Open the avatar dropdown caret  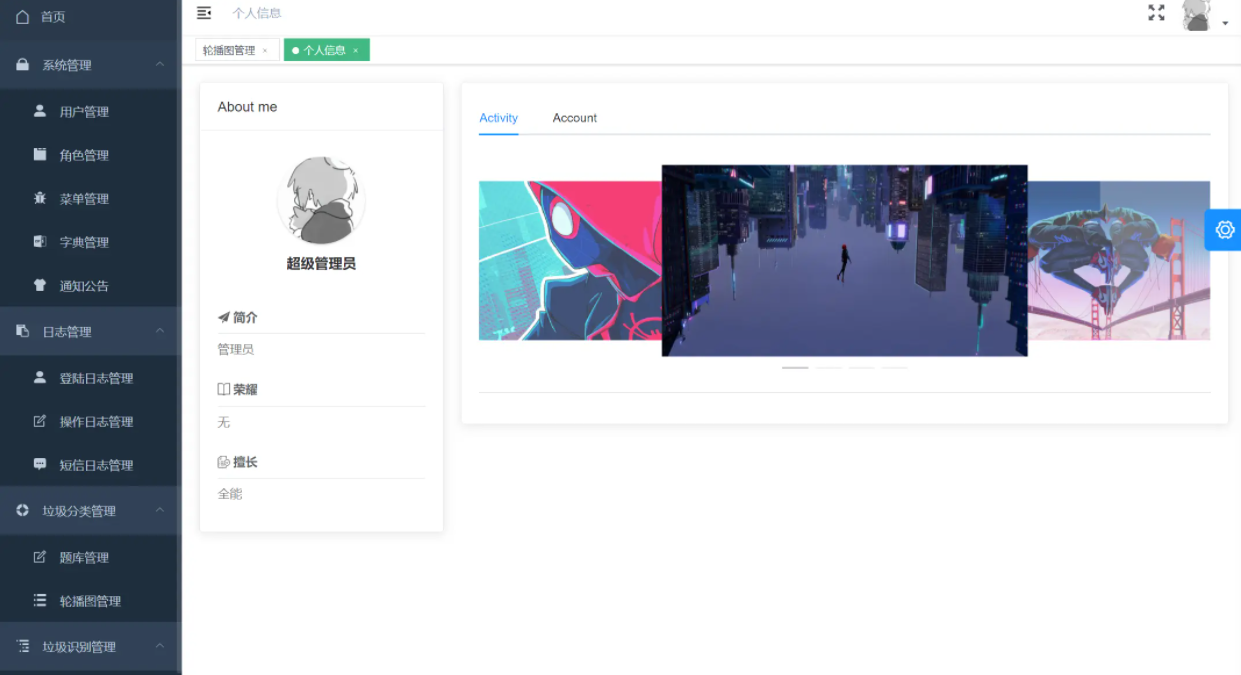tap(1225, 23)
